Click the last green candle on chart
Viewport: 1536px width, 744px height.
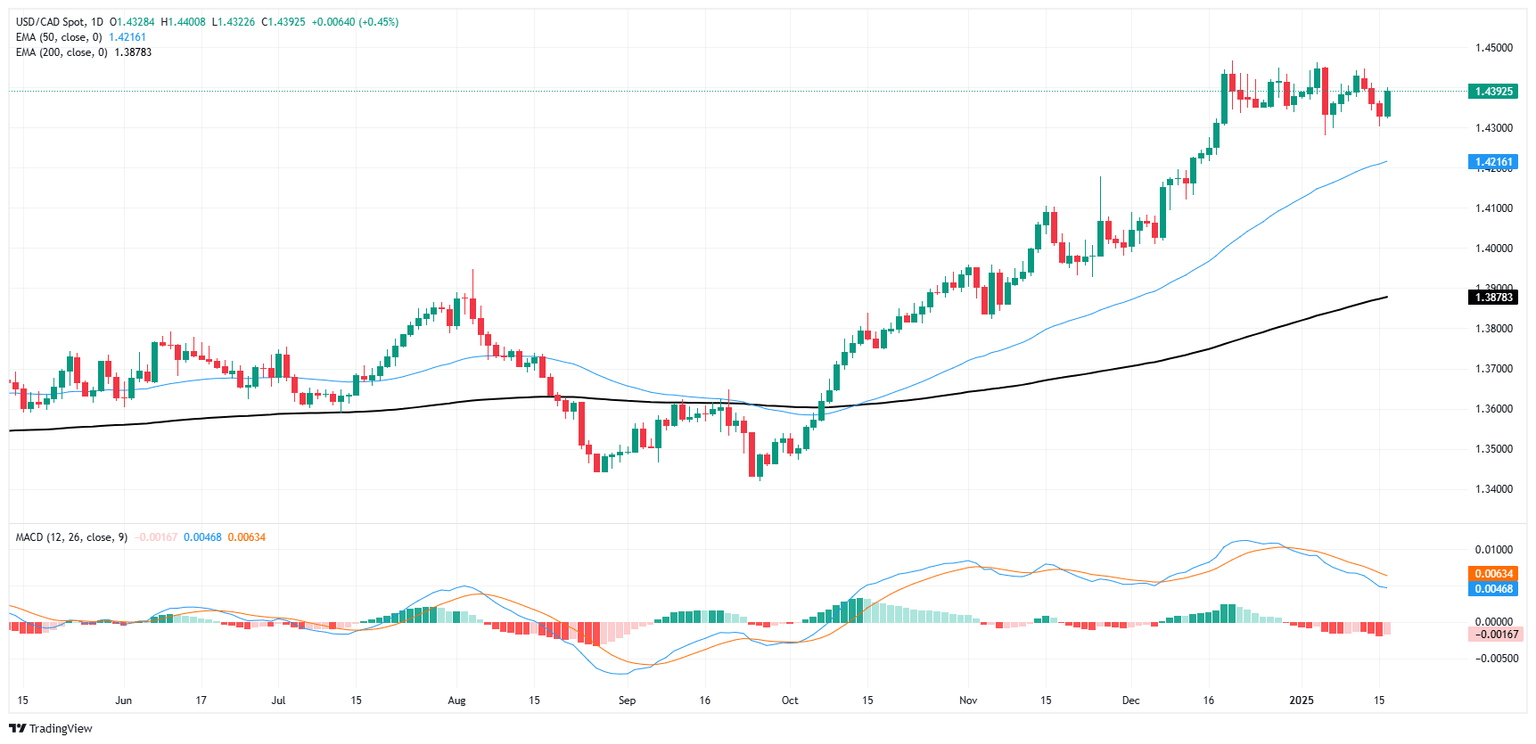point(1387,103)
